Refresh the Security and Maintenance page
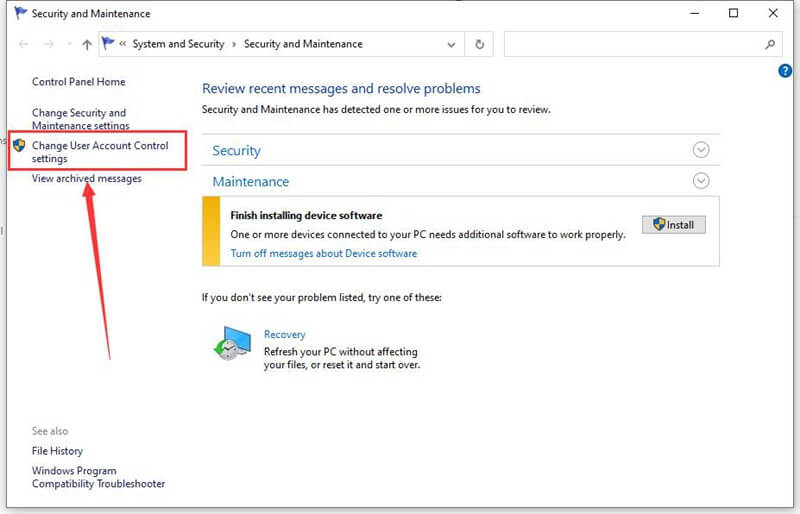 (479, 44)
